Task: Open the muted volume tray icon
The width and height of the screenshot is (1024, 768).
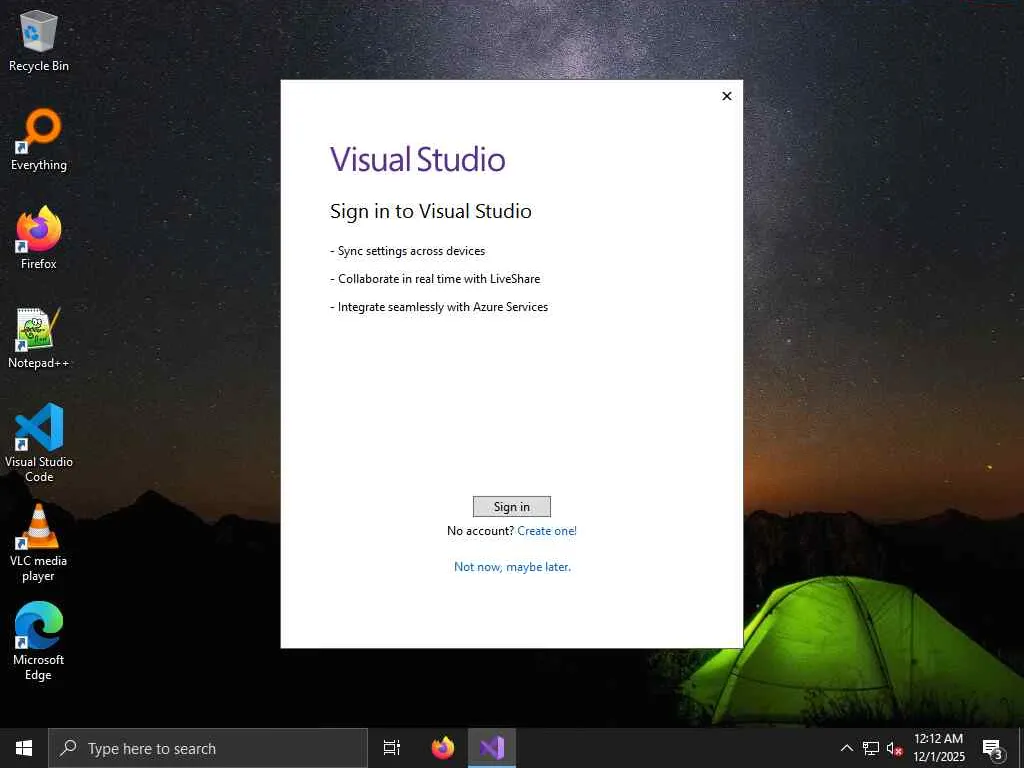Action: click(x=894, y=748)
